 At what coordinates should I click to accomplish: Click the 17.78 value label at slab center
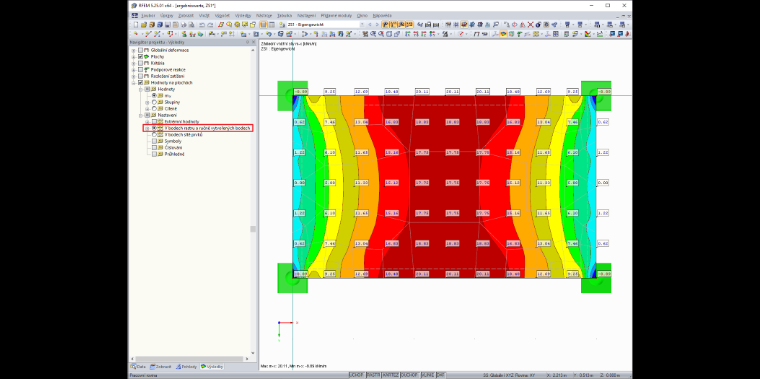453,183
